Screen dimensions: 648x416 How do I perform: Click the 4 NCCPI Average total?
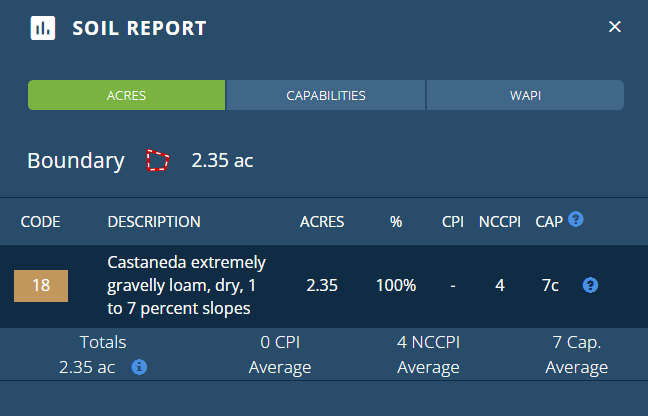tap(428, 354)
